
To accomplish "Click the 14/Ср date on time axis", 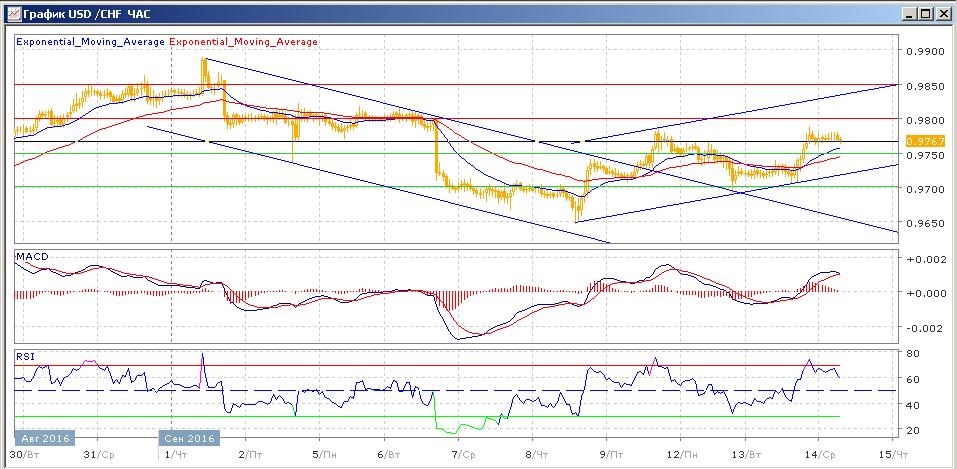I will coord(820,453).
